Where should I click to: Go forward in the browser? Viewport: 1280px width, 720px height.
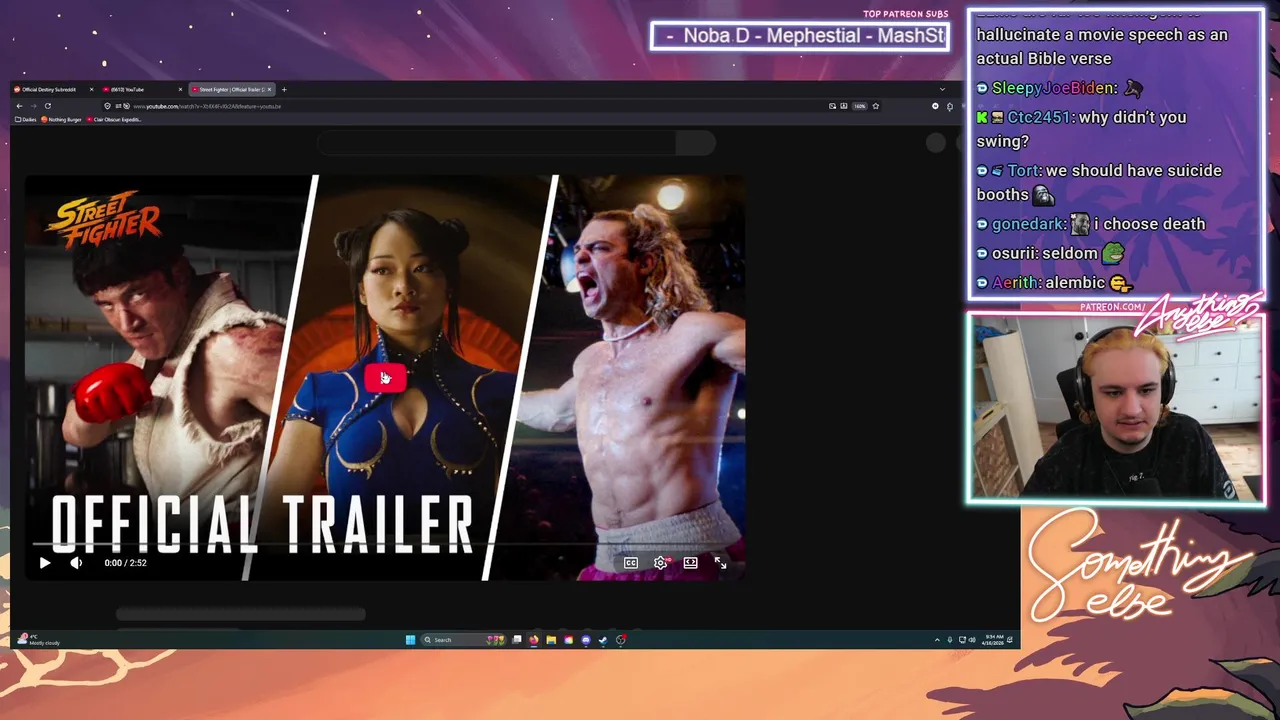point(33,106)
